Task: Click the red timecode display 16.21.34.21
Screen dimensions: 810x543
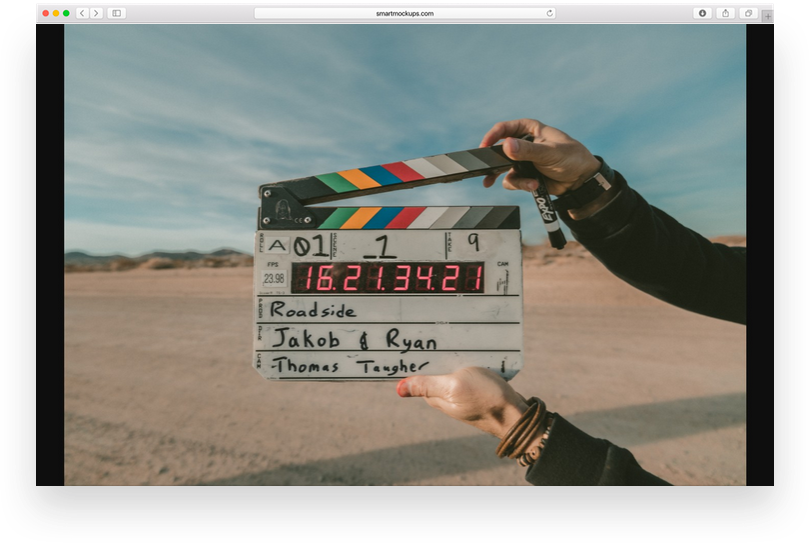Action: pos(389,278)
